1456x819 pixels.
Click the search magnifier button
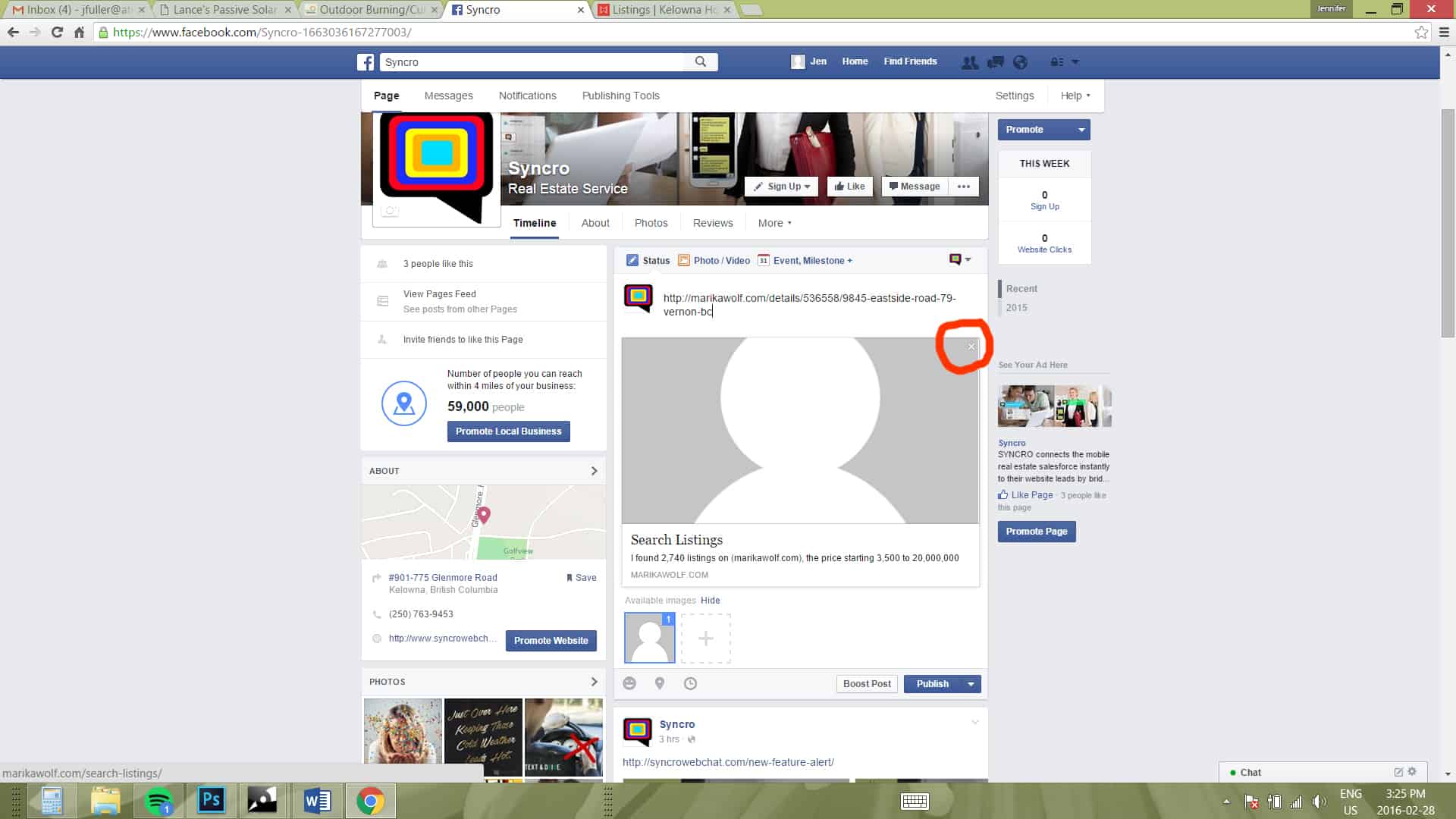701,62
